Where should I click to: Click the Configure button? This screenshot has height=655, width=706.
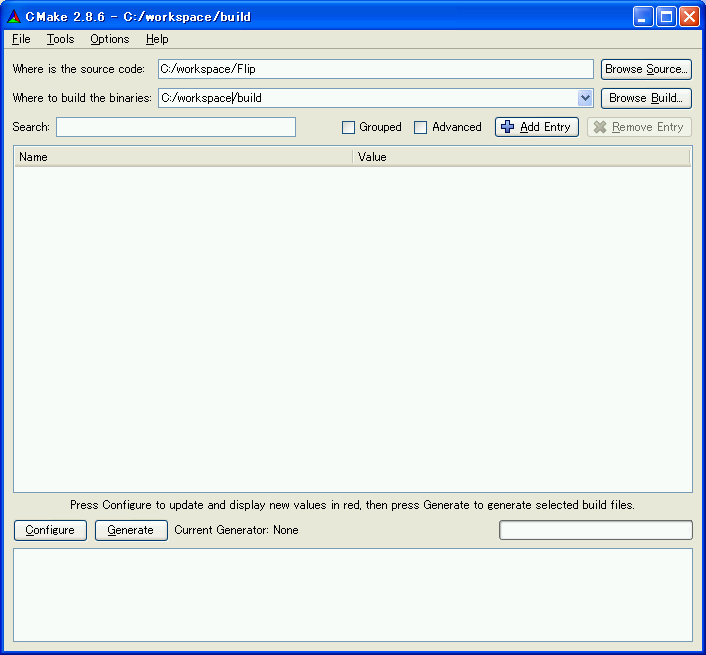click(50, 530)
